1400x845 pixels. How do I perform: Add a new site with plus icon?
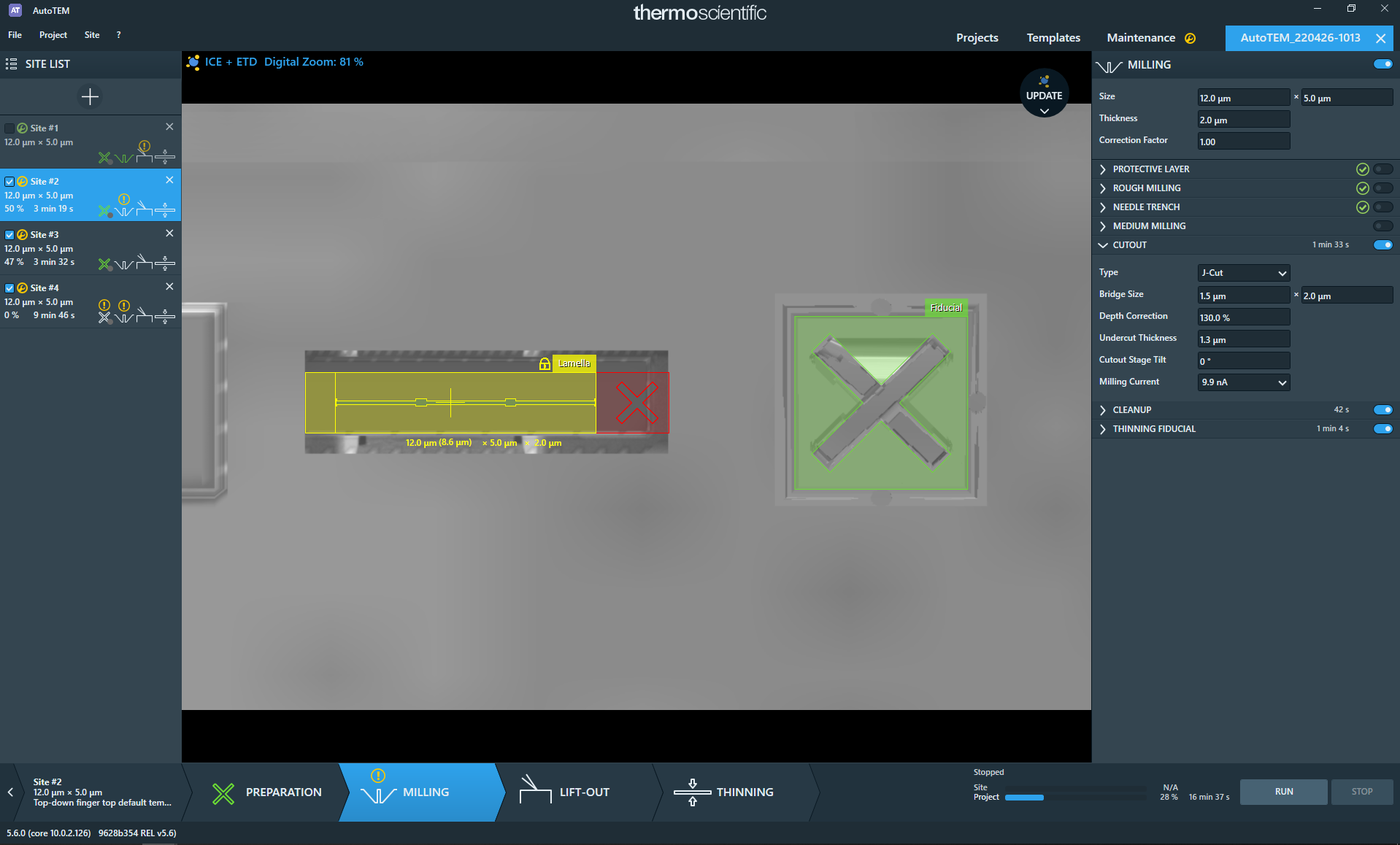click(x=90, y=96)
